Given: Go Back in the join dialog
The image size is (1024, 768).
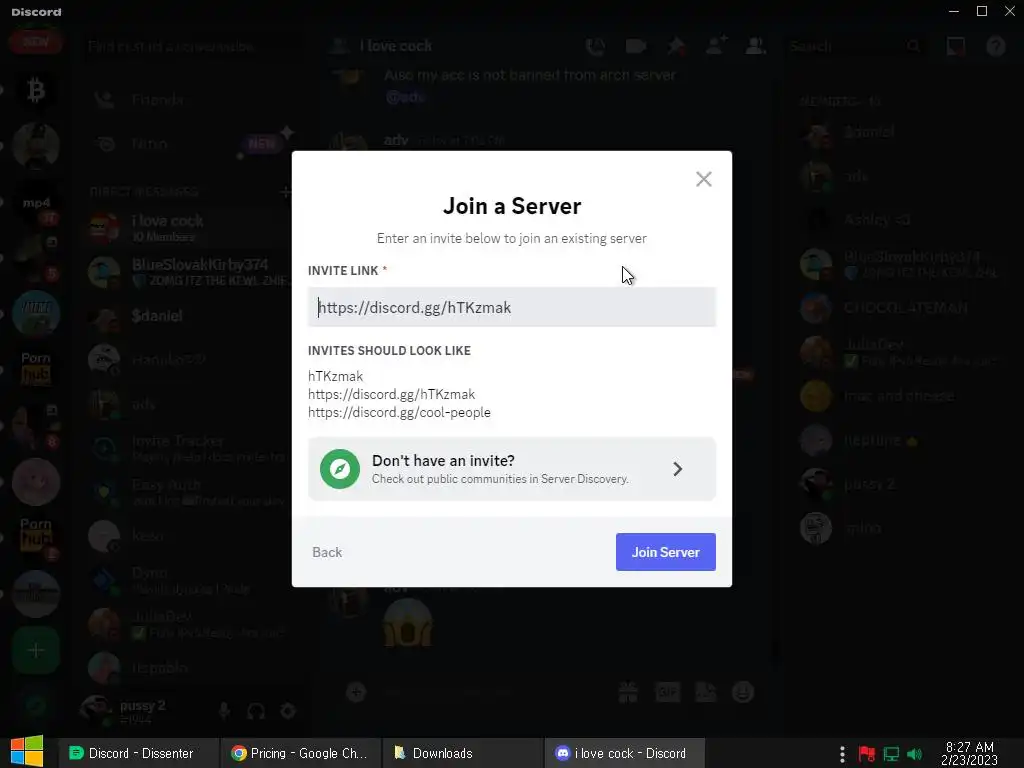Looking at the screenshot, I should [x=327, y=552].
